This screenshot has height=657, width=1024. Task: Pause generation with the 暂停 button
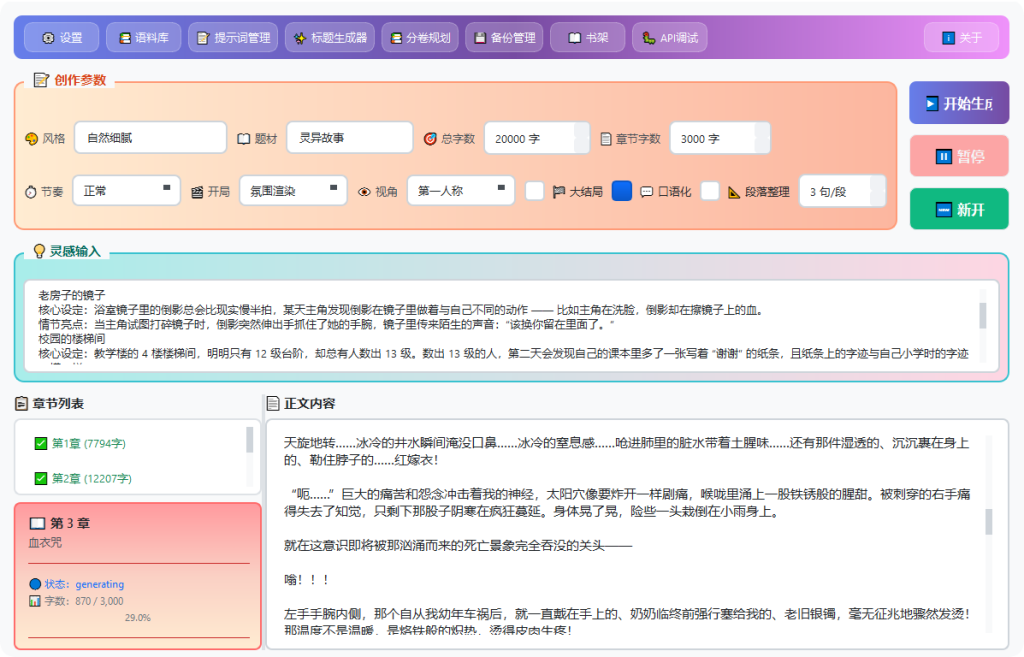pyautogui.click(x=958, y=156)
